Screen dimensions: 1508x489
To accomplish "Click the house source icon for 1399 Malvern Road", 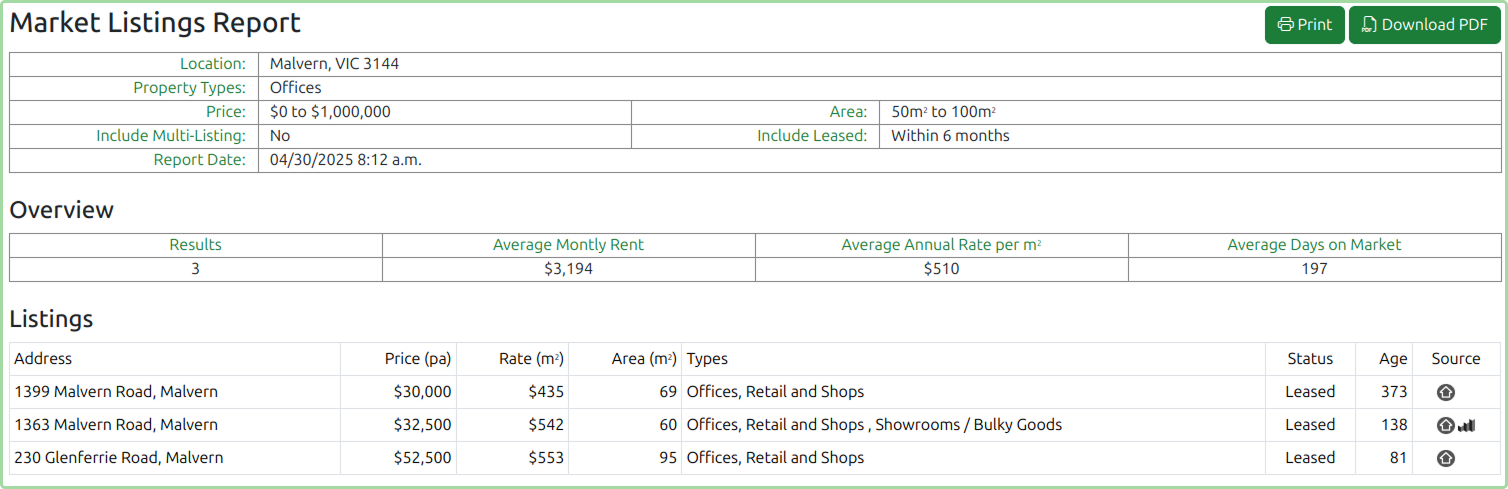I will point(1445,392).
